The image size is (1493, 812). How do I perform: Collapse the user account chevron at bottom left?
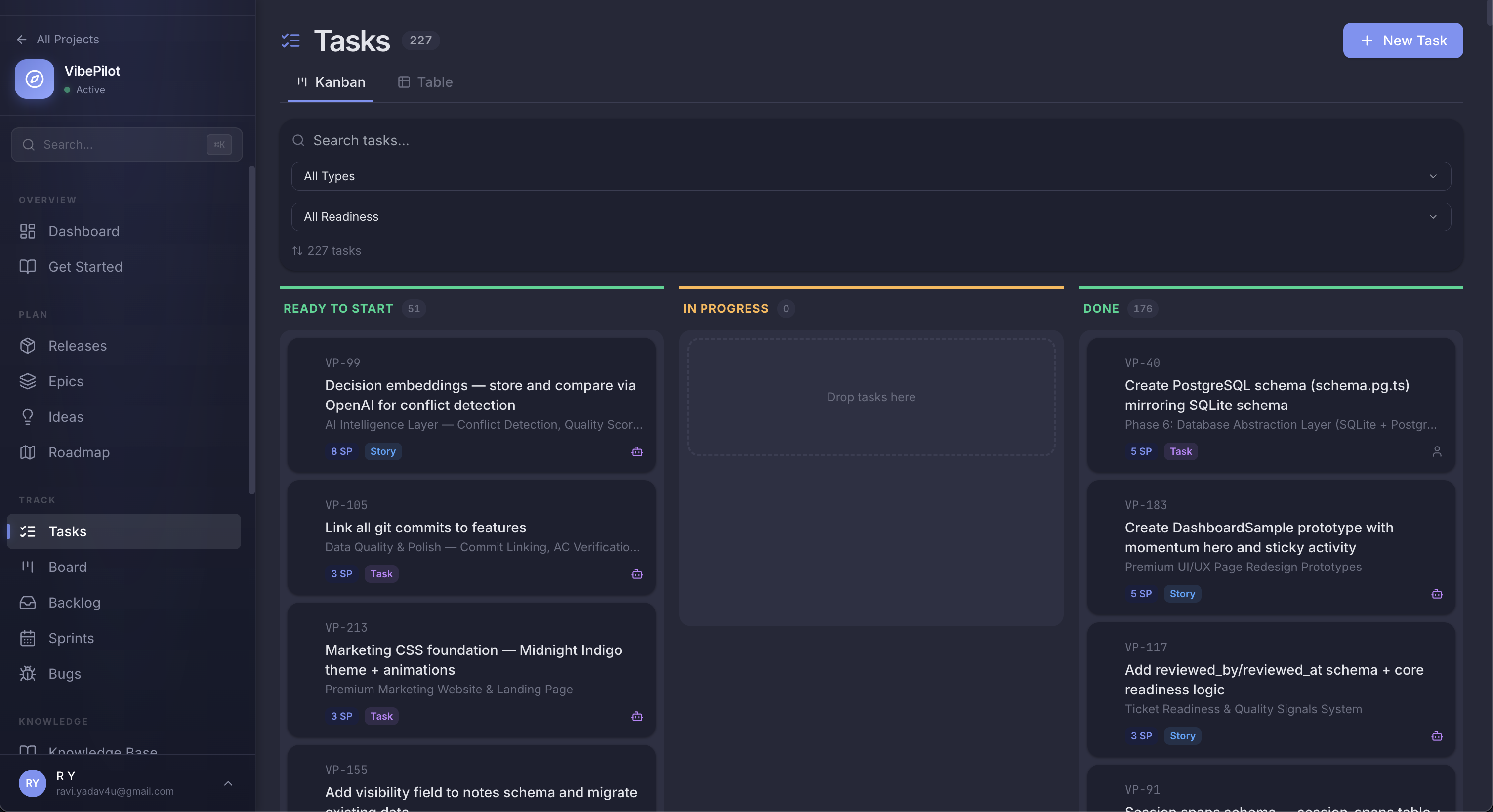(x=228, y=784)
